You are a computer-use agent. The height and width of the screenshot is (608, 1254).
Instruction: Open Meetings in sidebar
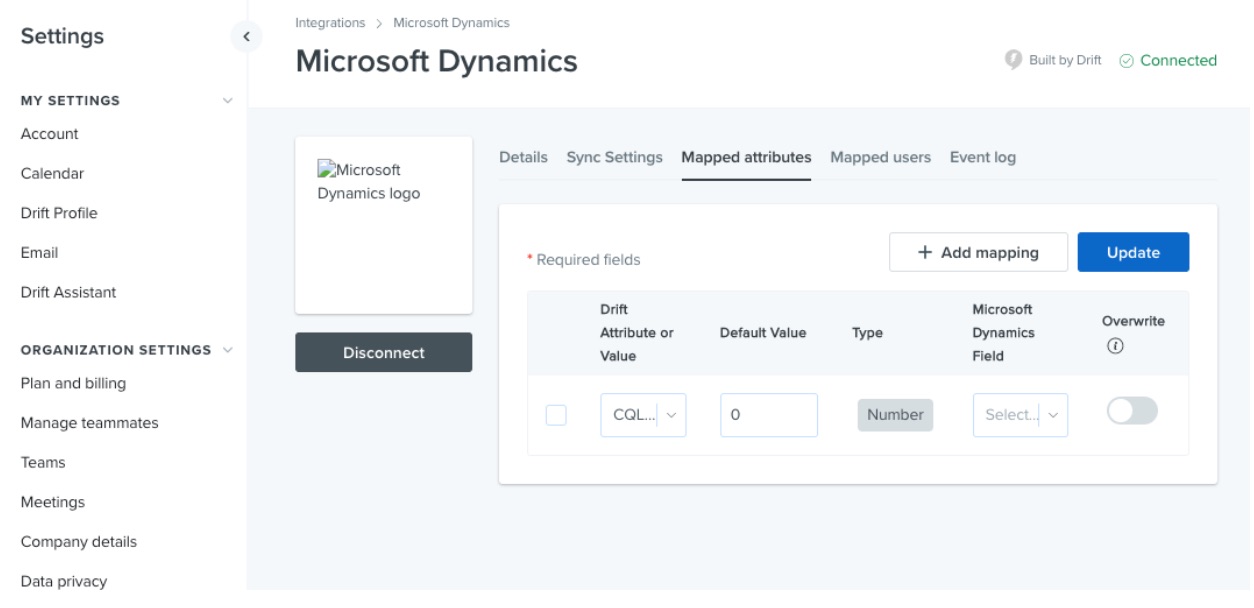click(x=53, y=502)
